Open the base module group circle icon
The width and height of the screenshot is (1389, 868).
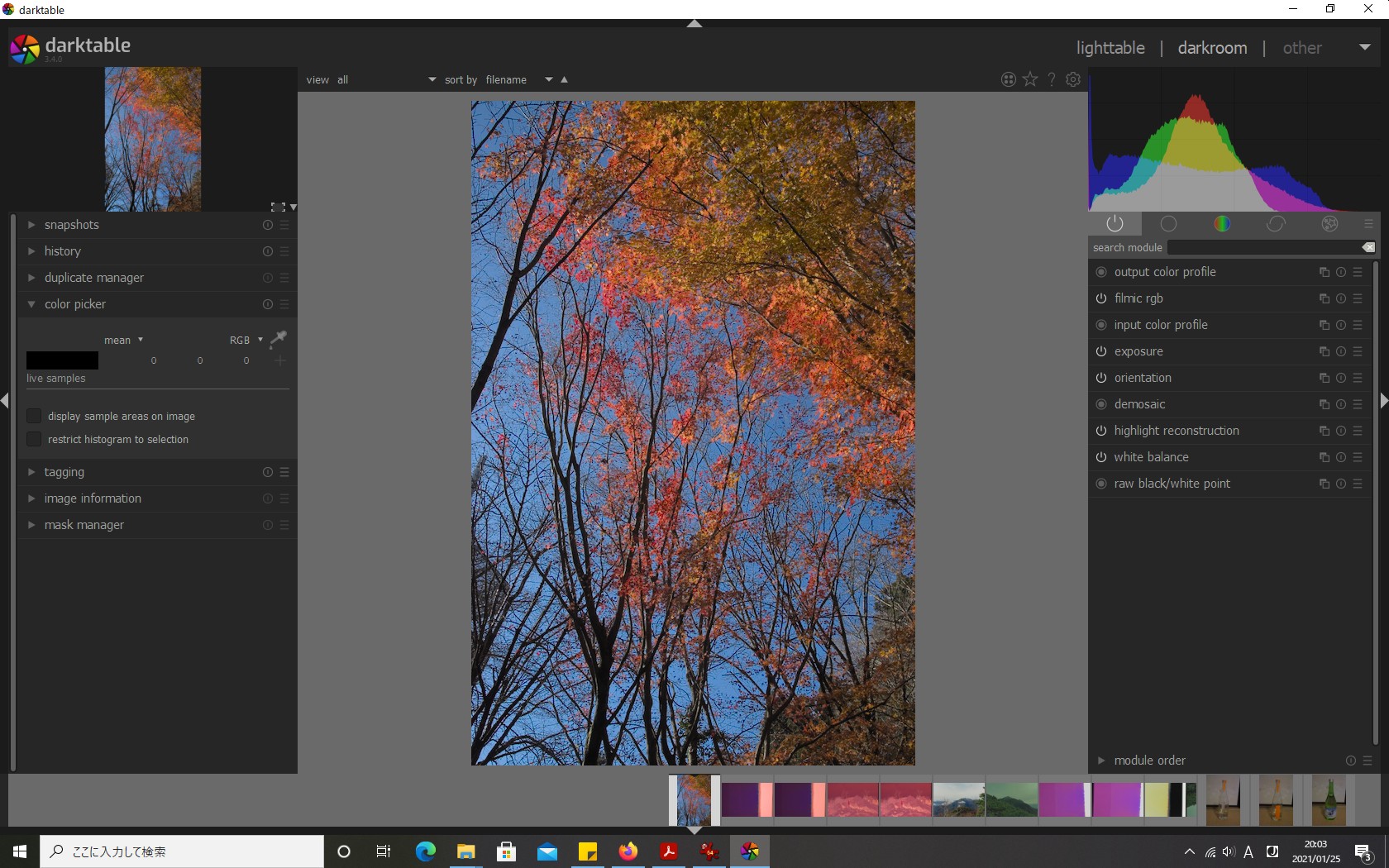[x=1168, y=224]
